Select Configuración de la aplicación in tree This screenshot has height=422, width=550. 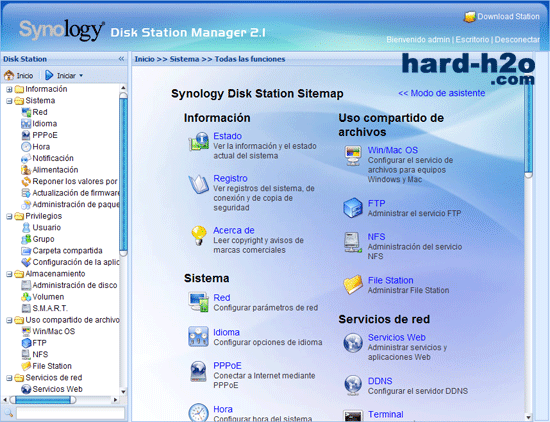tap(76, 262)
